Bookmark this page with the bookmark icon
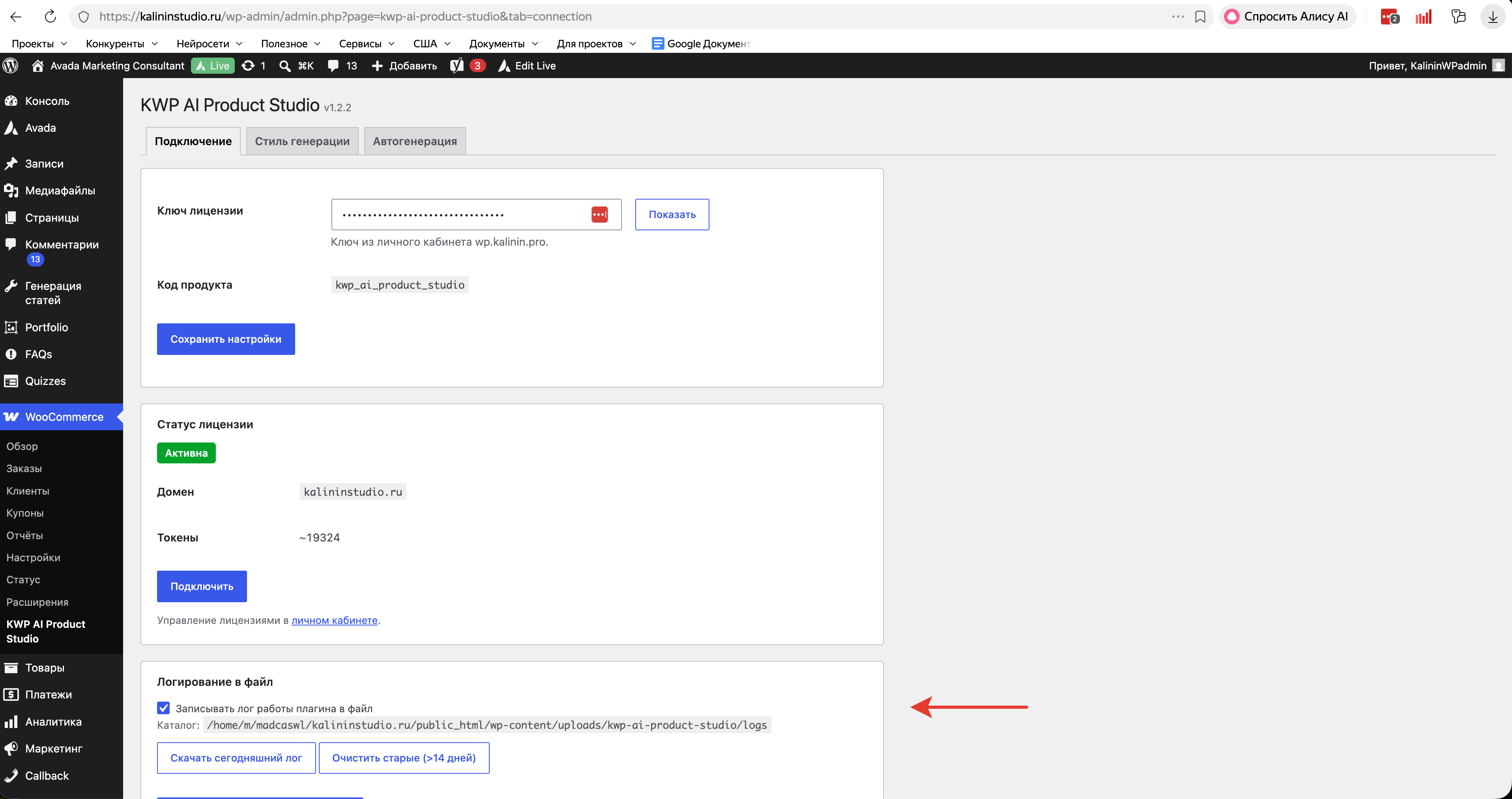Viewport: 1512px width, 799px height. (1200, 17)
